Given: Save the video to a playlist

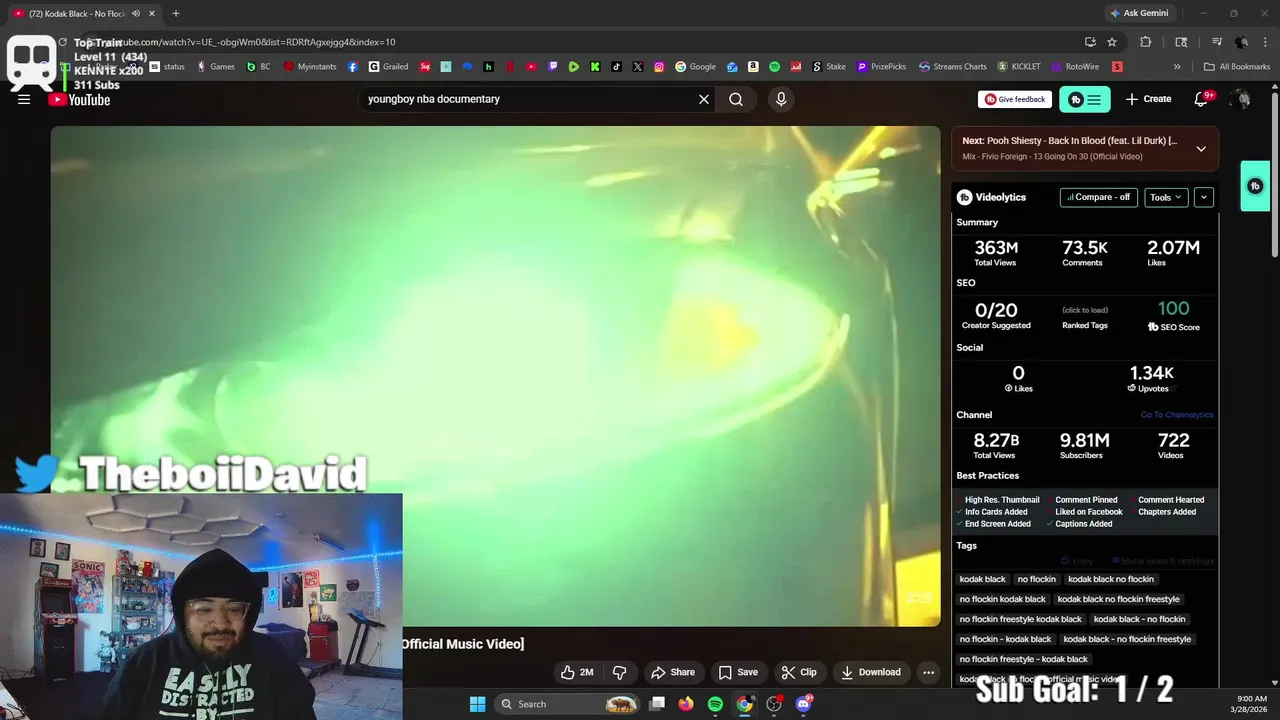Looking at the screenshot, I should click(738, 672).
